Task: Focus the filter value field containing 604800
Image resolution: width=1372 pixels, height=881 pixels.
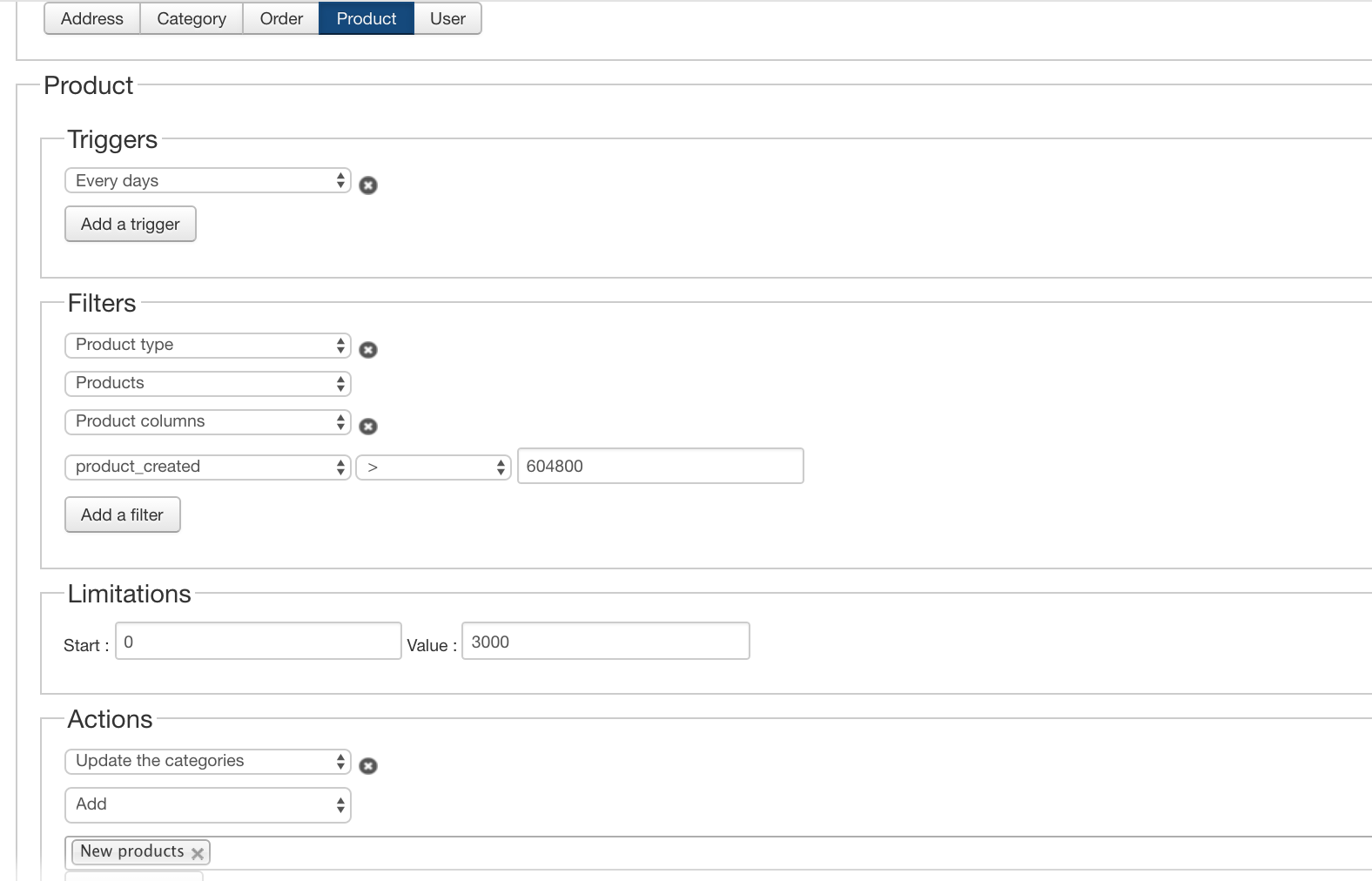Action: pyautogui.click(x=660, y=467)
